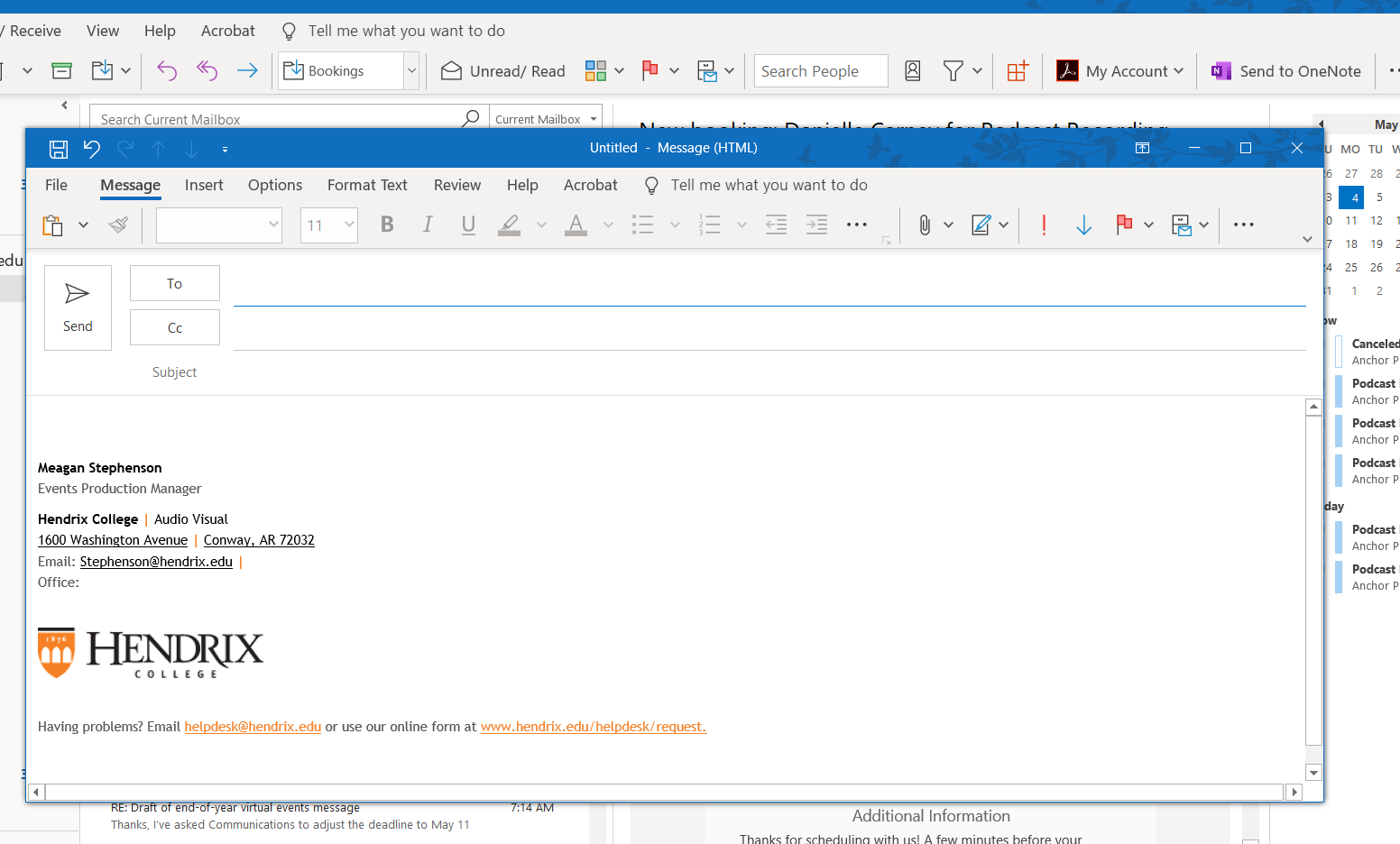1400x844 pixels.
Task: Open the font size dropdown
Action: point(349,225)
